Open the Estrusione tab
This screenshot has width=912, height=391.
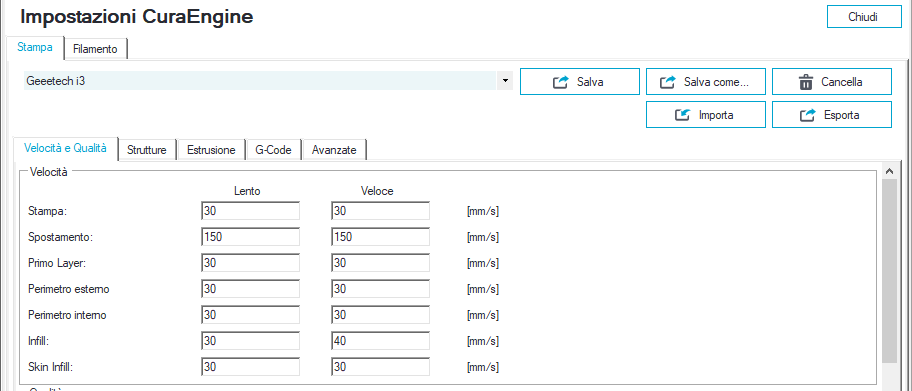point(211,150)
